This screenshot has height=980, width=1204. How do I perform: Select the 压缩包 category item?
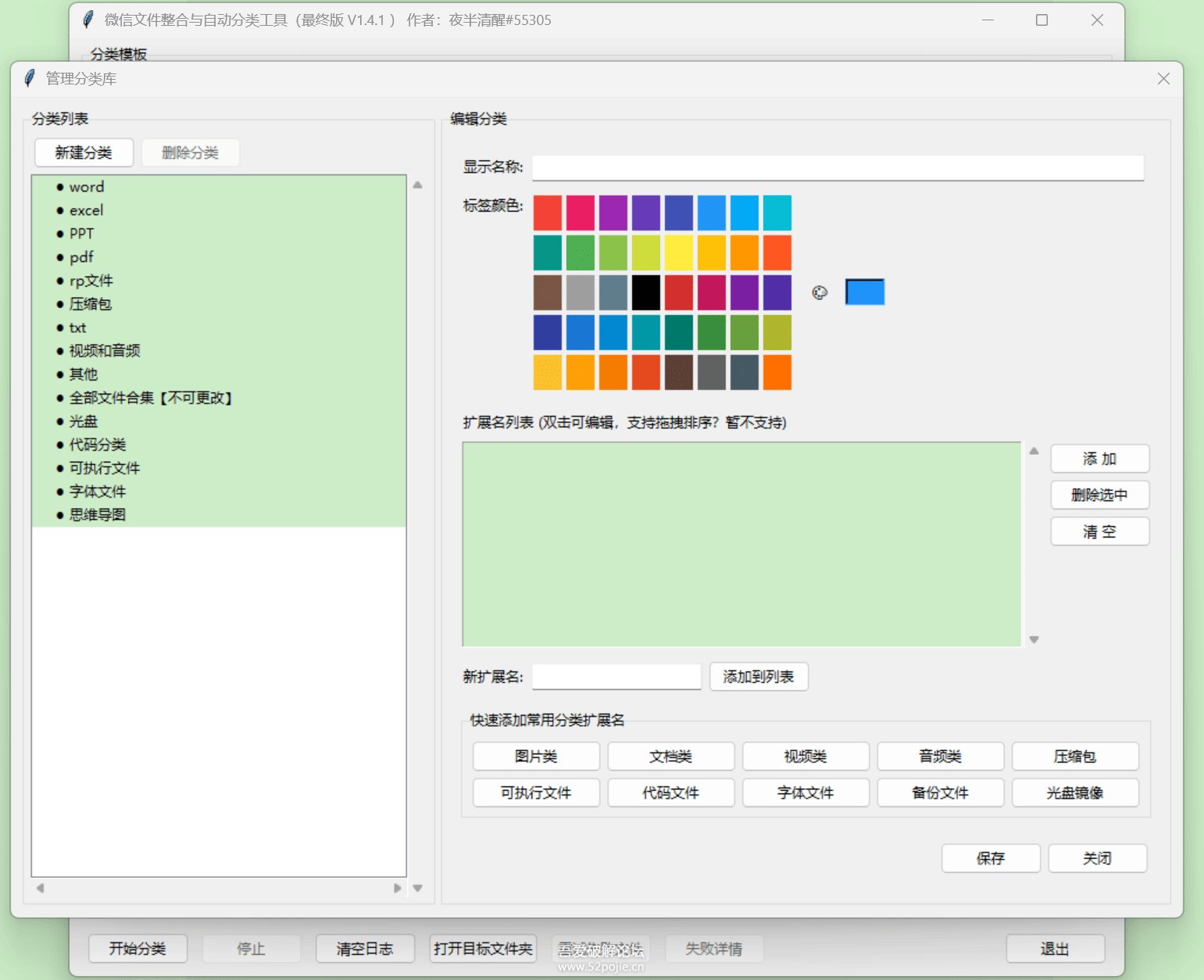point(91,304)
